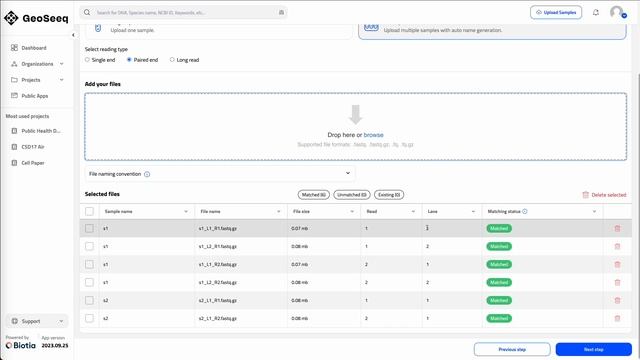Delete the s2_L1_R1.fastq.gz row via trash icon
This screenshot has height=360, width=640.
click(x=617, y=300)
